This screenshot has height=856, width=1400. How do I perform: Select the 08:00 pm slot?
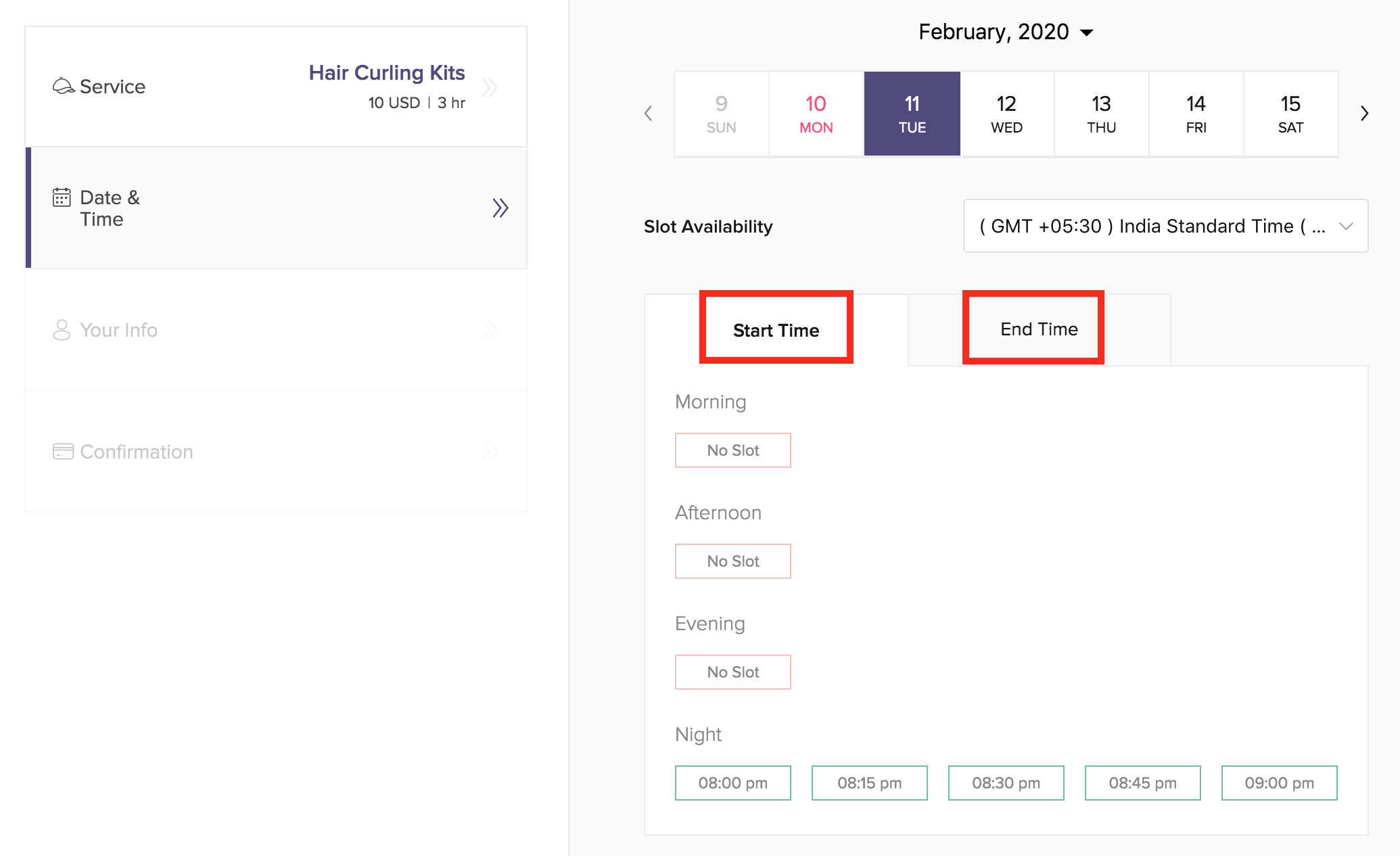(732, 783)
